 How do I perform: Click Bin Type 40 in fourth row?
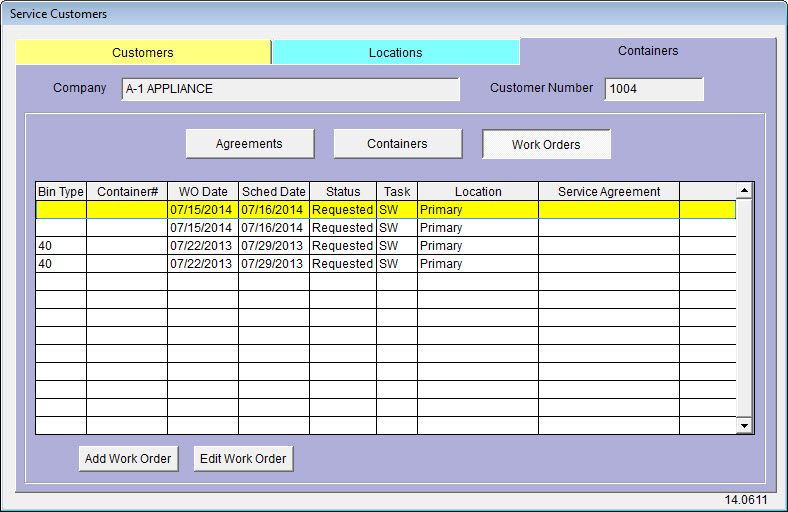pyautogui.click(x=61, y=264)
